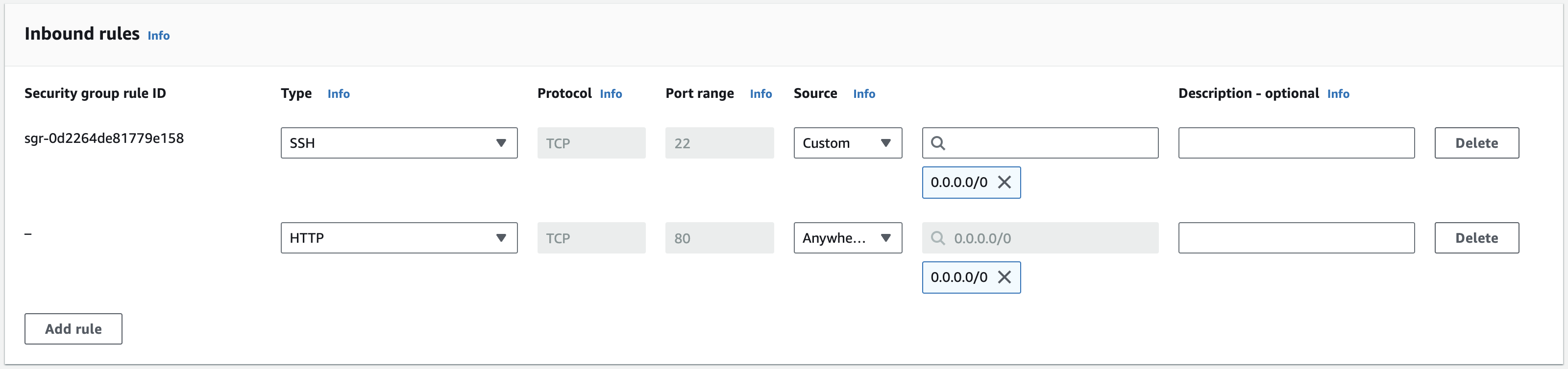Screen dimensions: 1568x369
Task: Open the HTTP type dropdown
Action: click(x=399, y=238)
